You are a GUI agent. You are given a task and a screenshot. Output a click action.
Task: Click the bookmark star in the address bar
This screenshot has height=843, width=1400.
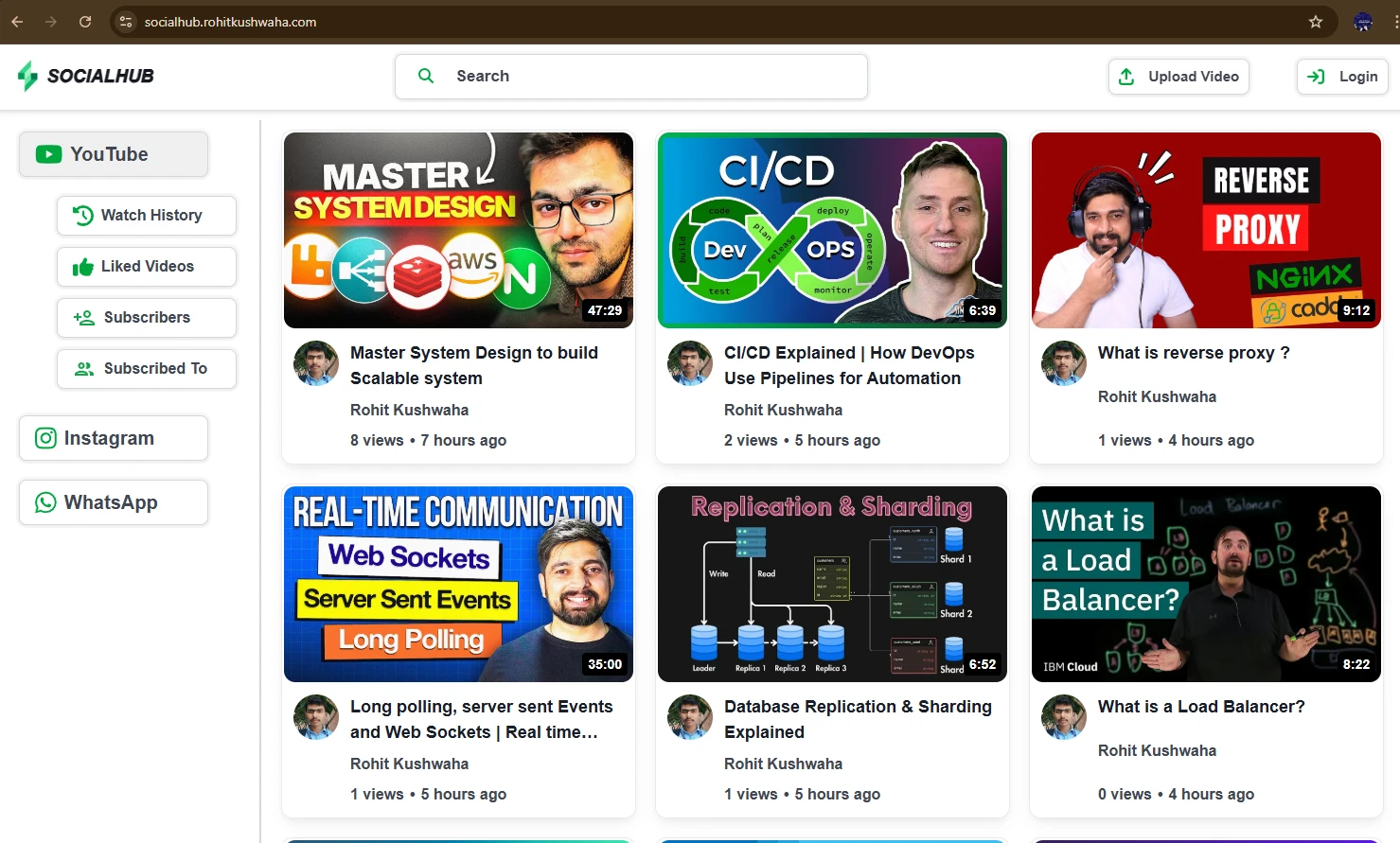(x=1316, y=21)
